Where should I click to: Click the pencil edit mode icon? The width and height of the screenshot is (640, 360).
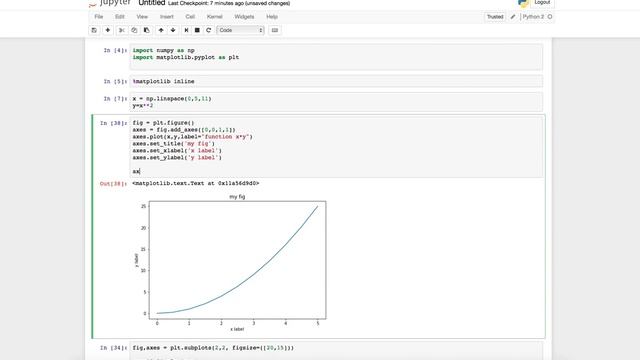(513, 17)
